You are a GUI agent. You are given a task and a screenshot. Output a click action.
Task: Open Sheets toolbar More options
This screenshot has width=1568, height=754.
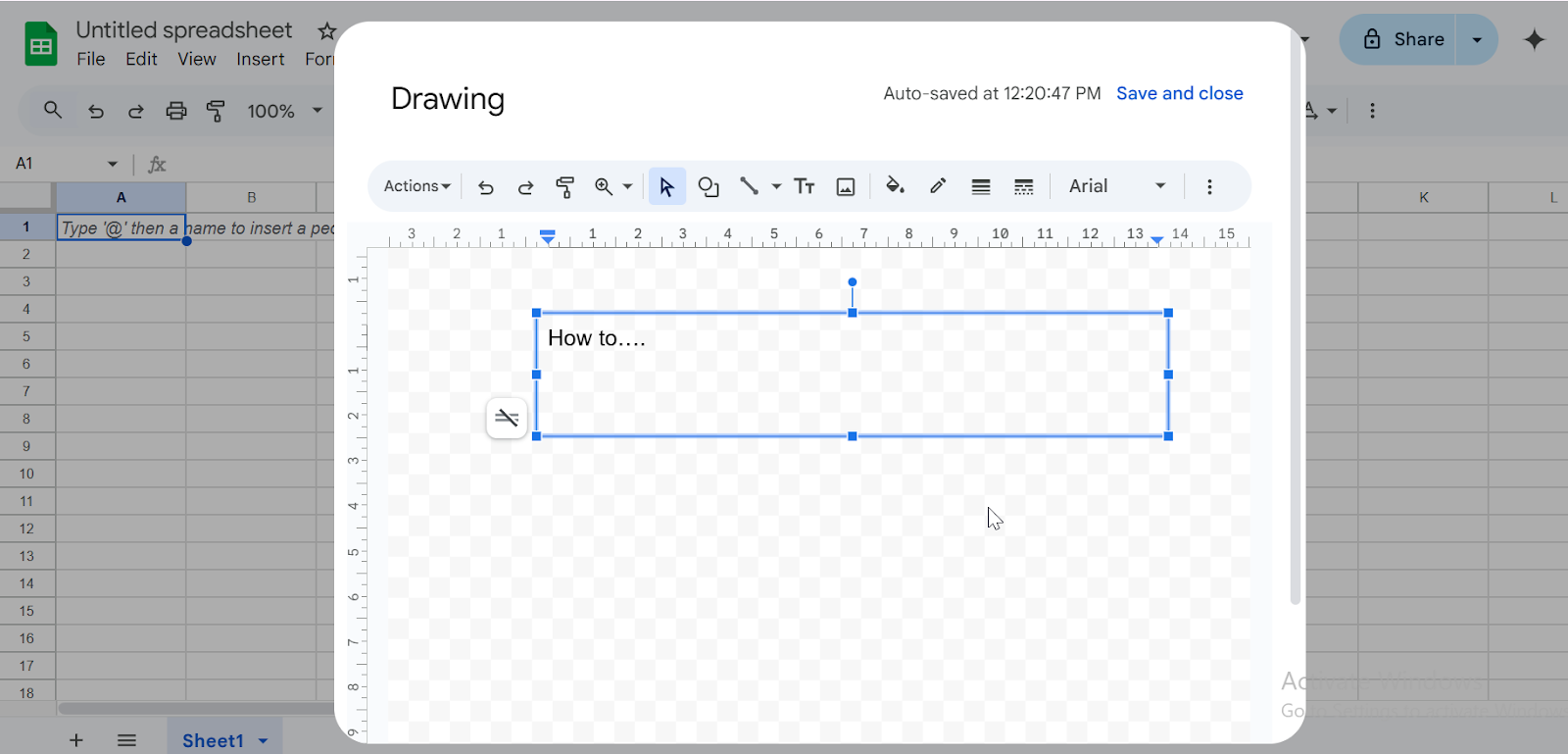click(x=1372, y=111)
